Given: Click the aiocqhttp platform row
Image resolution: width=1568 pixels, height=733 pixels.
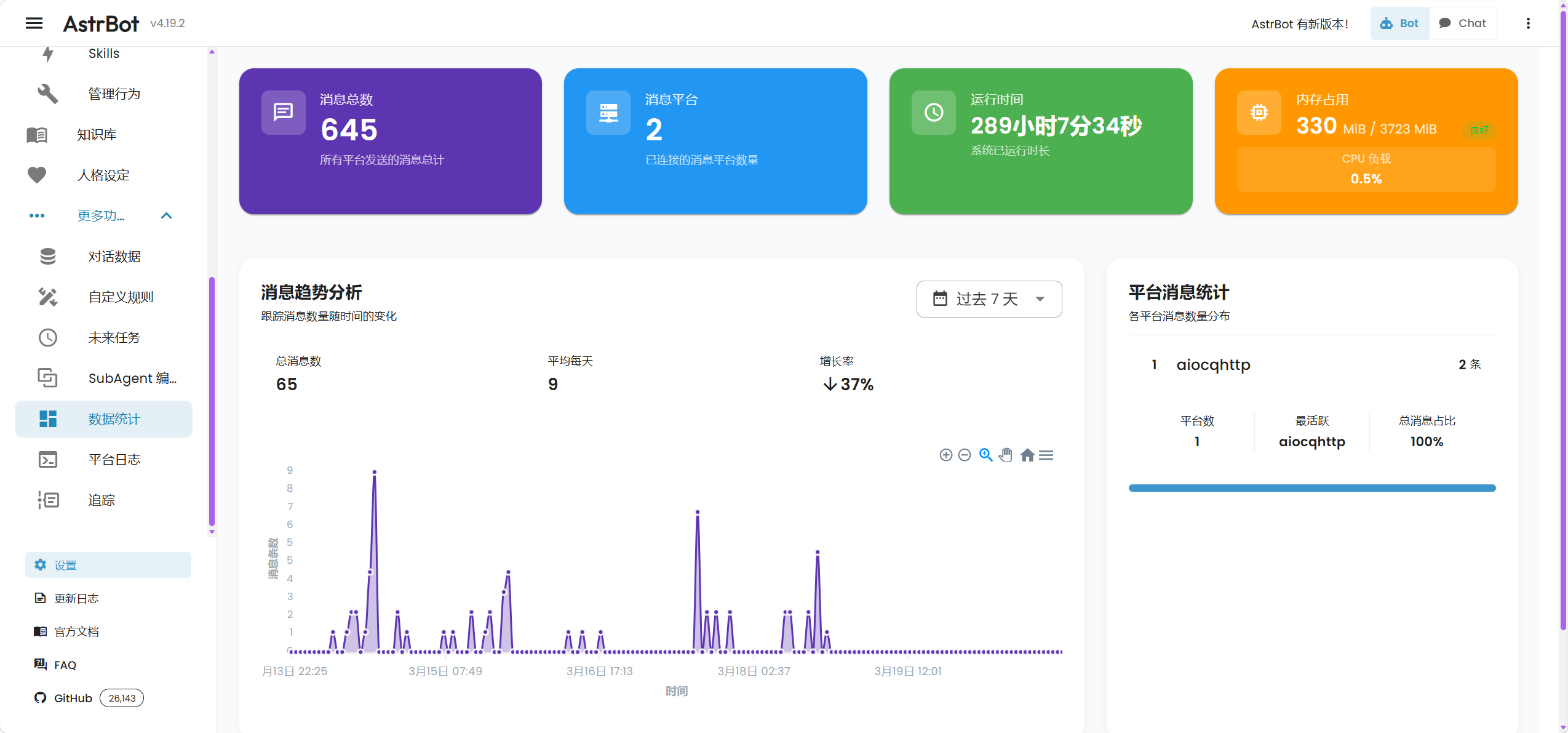Looking at the screenshot, I should tap(1312, 364).
